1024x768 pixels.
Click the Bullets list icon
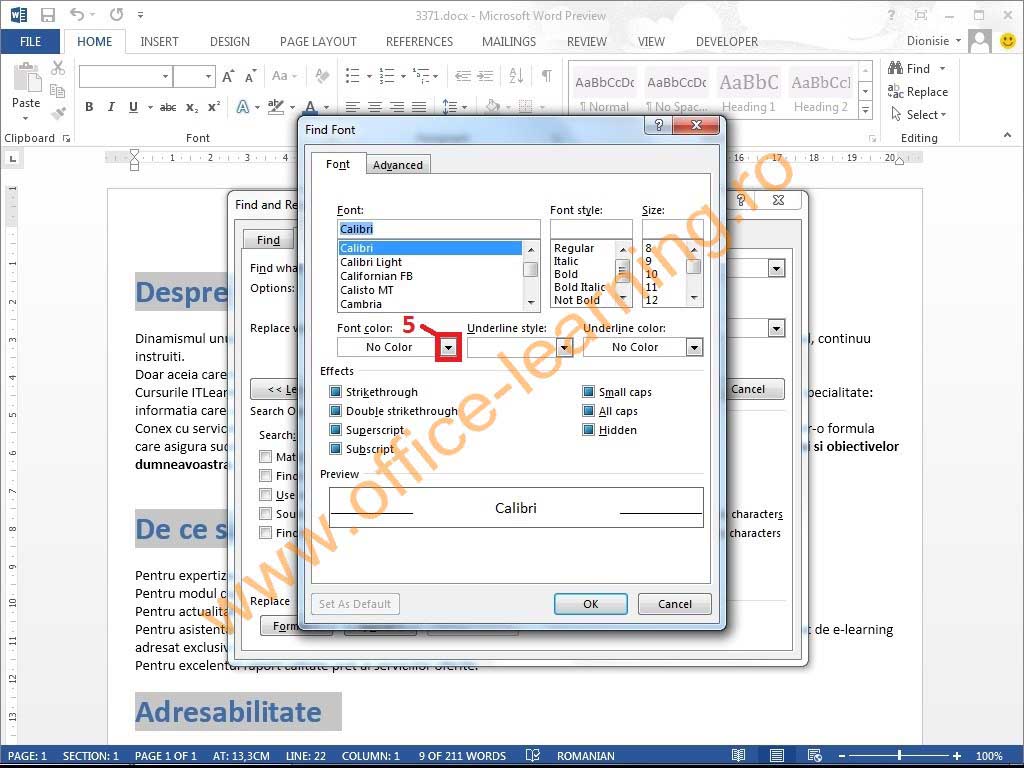tap(353, 76)
